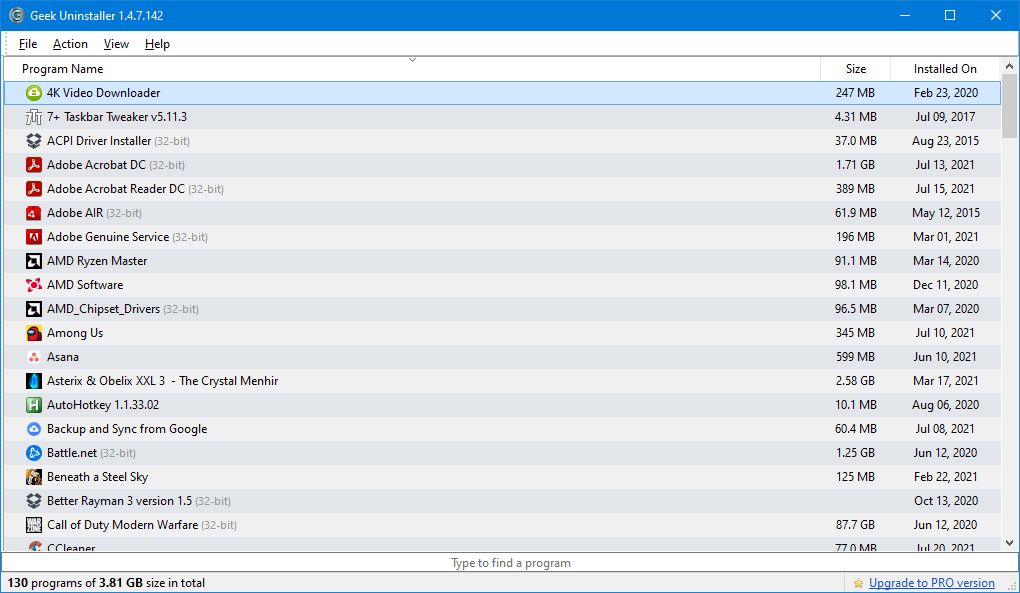Image resolution: width=1020 pixels, height=593 pixels.
Task: Sort by the Program Name column header
Action: coord(412,69)
